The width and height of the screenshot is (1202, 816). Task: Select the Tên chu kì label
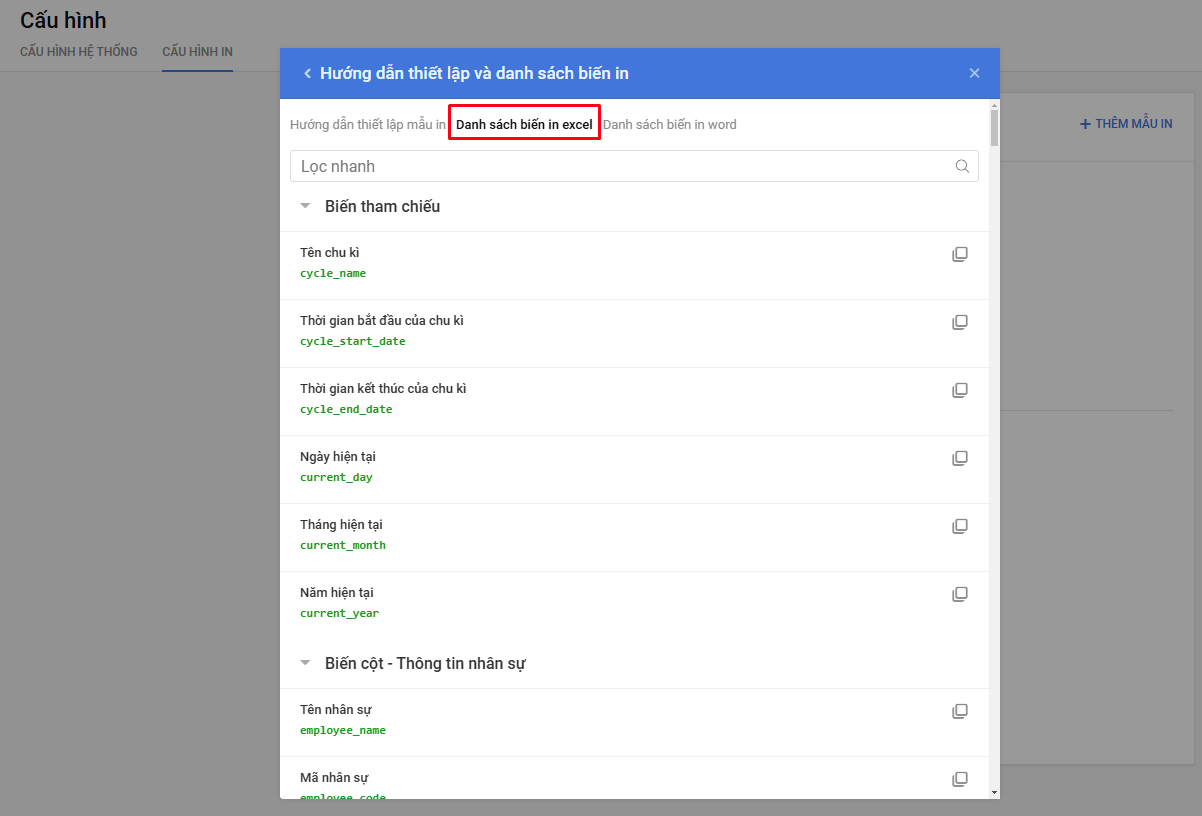pyautogui.click(x=330, y=253)
